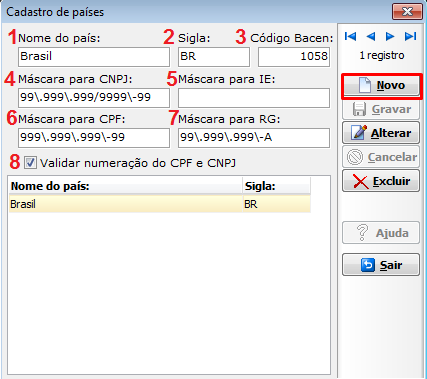This screenshot has width=427, height=379.
Task: Click the Gravar button
Action: pyautogui.click(x=381, y=109)
